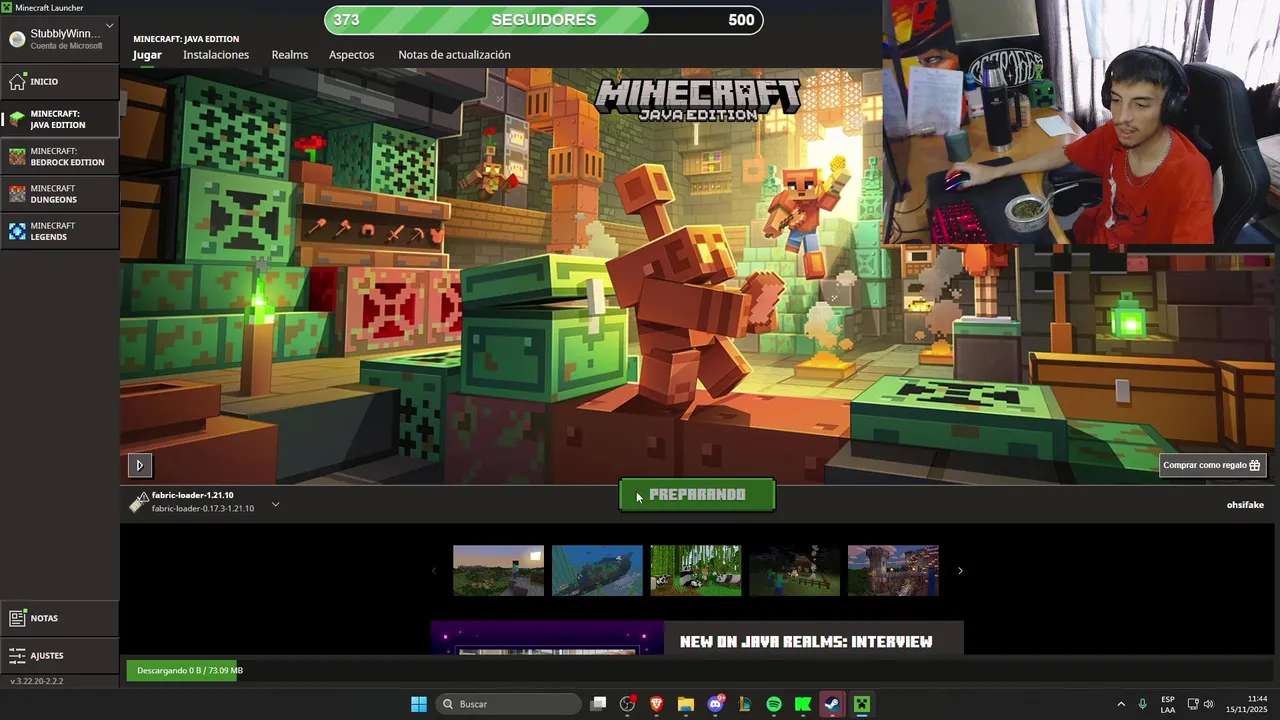Open Task View on taskbar
This screenshot has width=1280, height=720.
[598, 704]
